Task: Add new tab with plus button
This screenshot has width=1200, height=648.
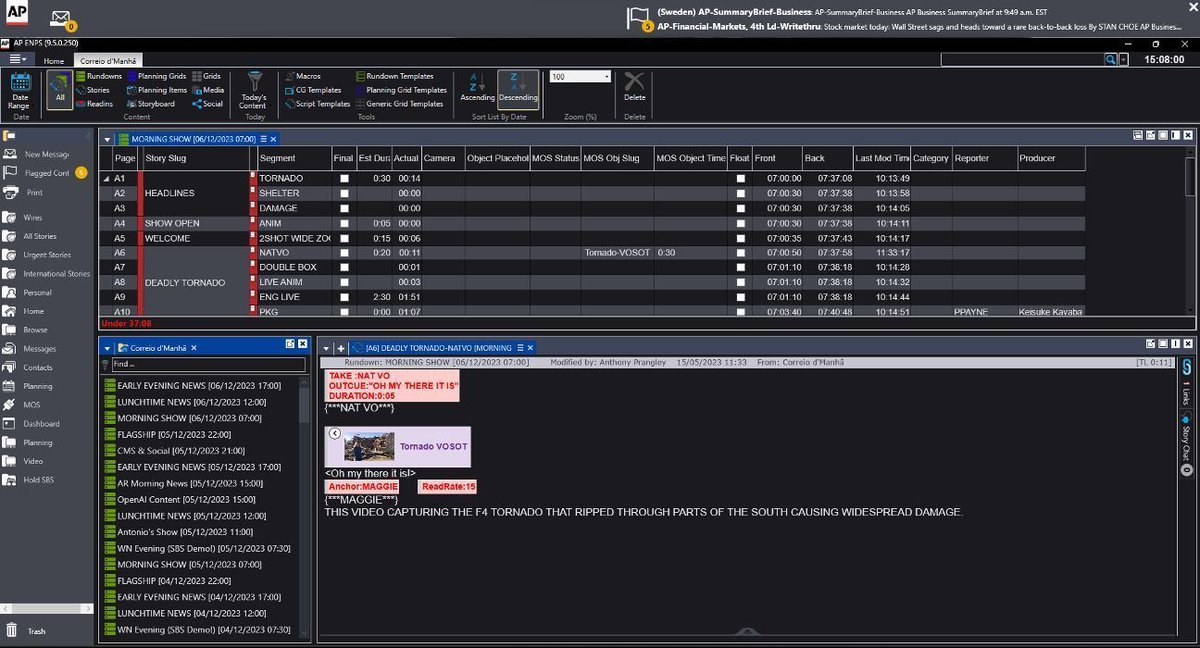Action: click(x=341, y=347)
